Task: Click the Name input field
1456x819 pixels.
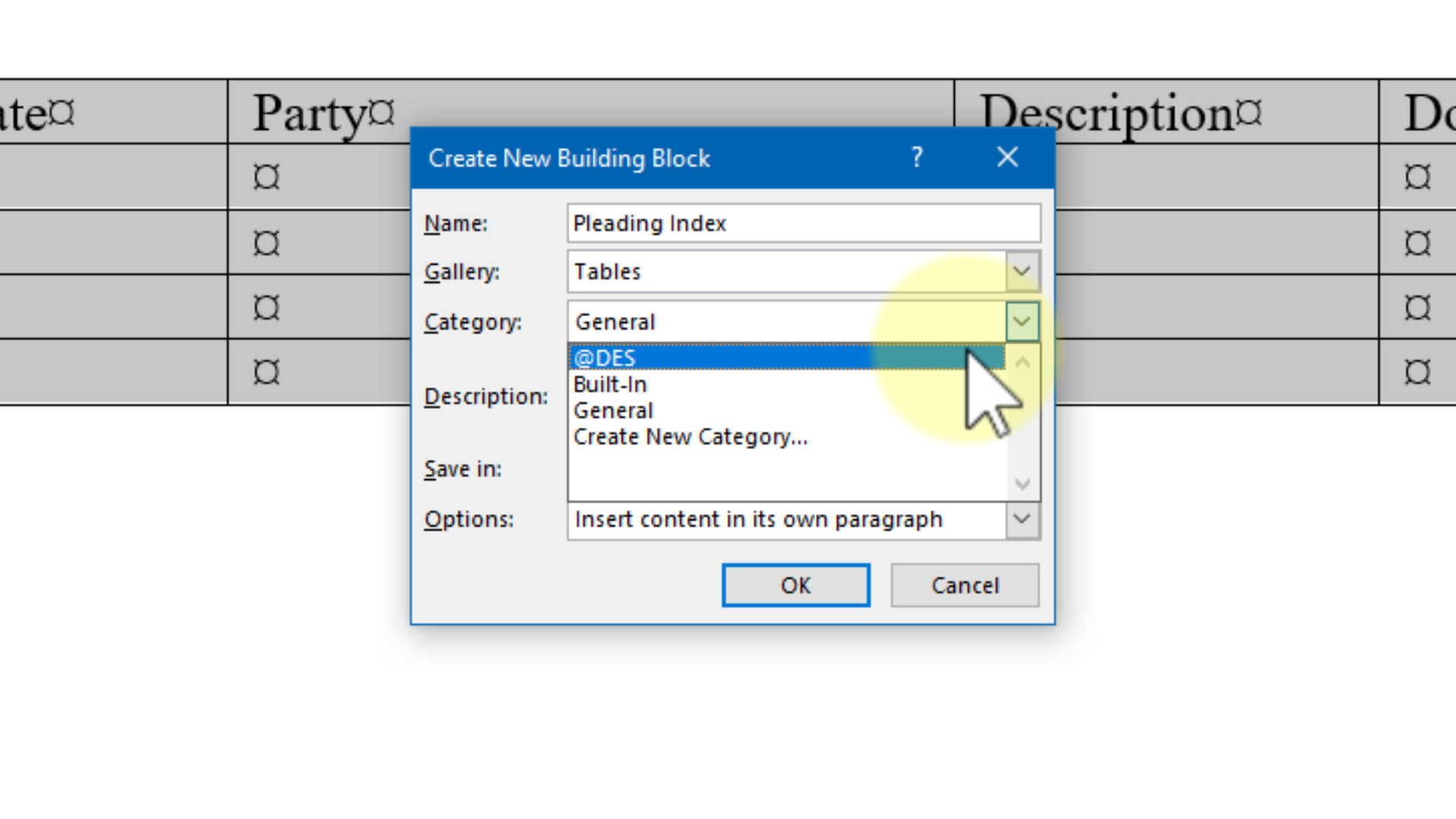Action: click(803, 223)
